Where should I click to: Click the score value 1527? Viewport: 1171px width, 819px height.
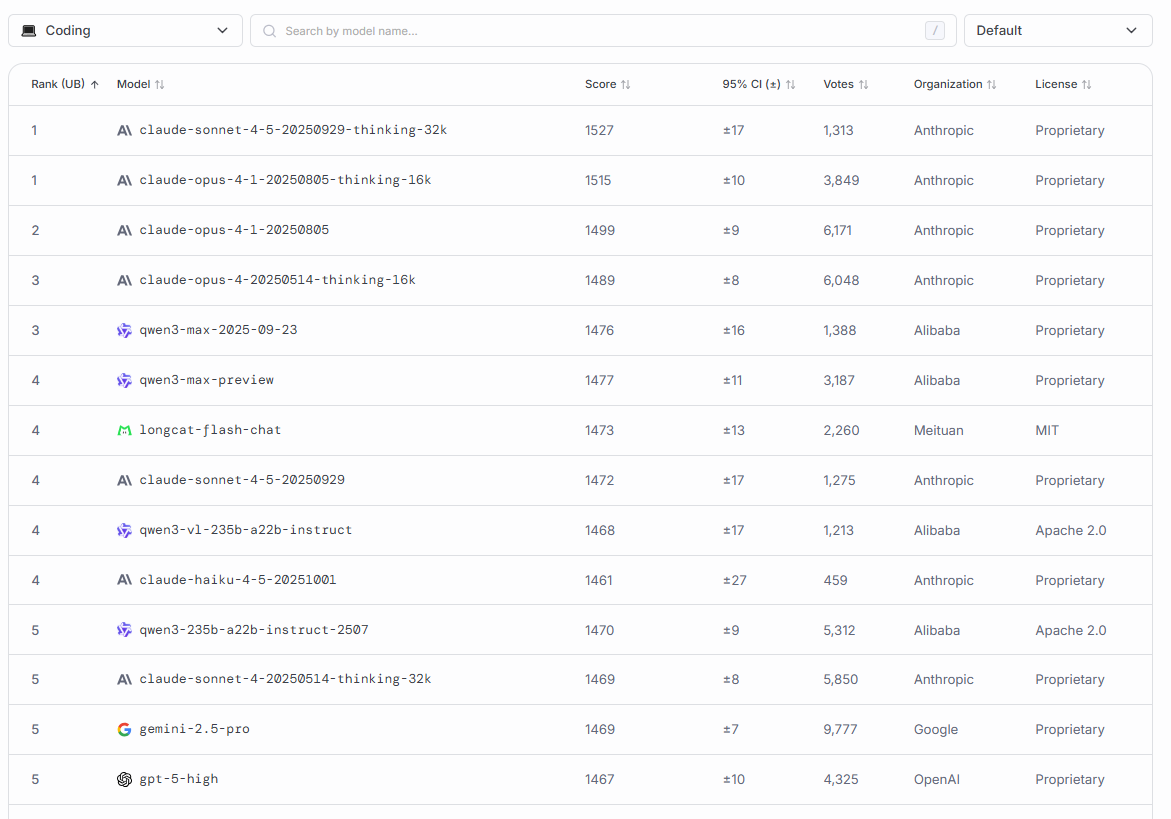pyautogui.click(x=600, y=131)
